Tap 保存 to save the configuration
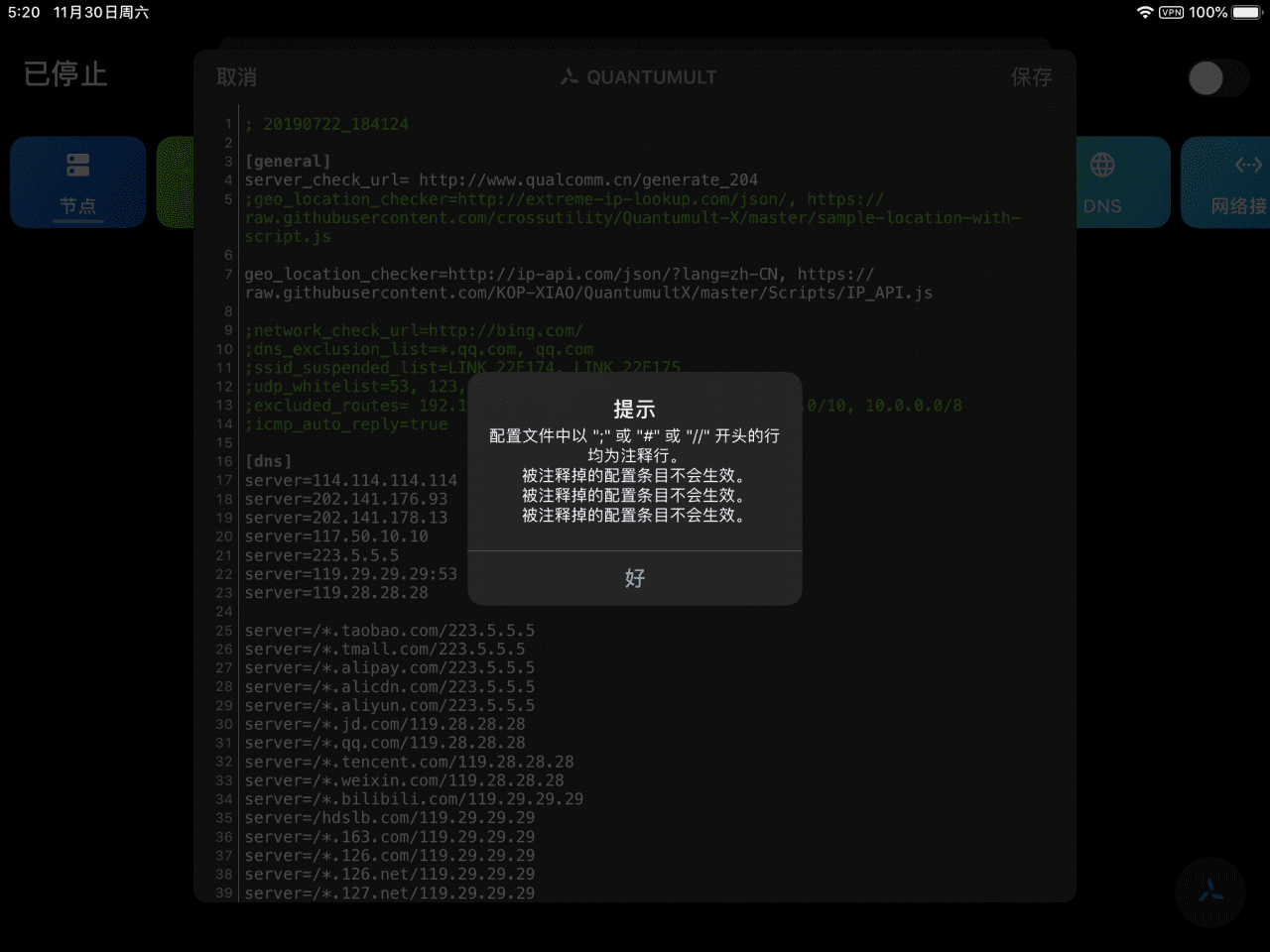This screenshot has height=952, width=1270. 1032,76
